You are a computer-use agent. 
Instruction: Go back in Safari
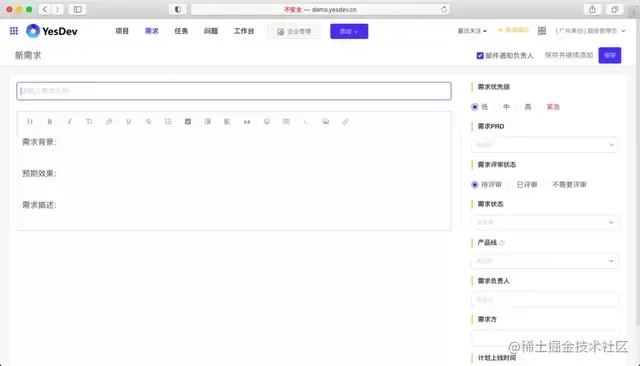(45, 9)
